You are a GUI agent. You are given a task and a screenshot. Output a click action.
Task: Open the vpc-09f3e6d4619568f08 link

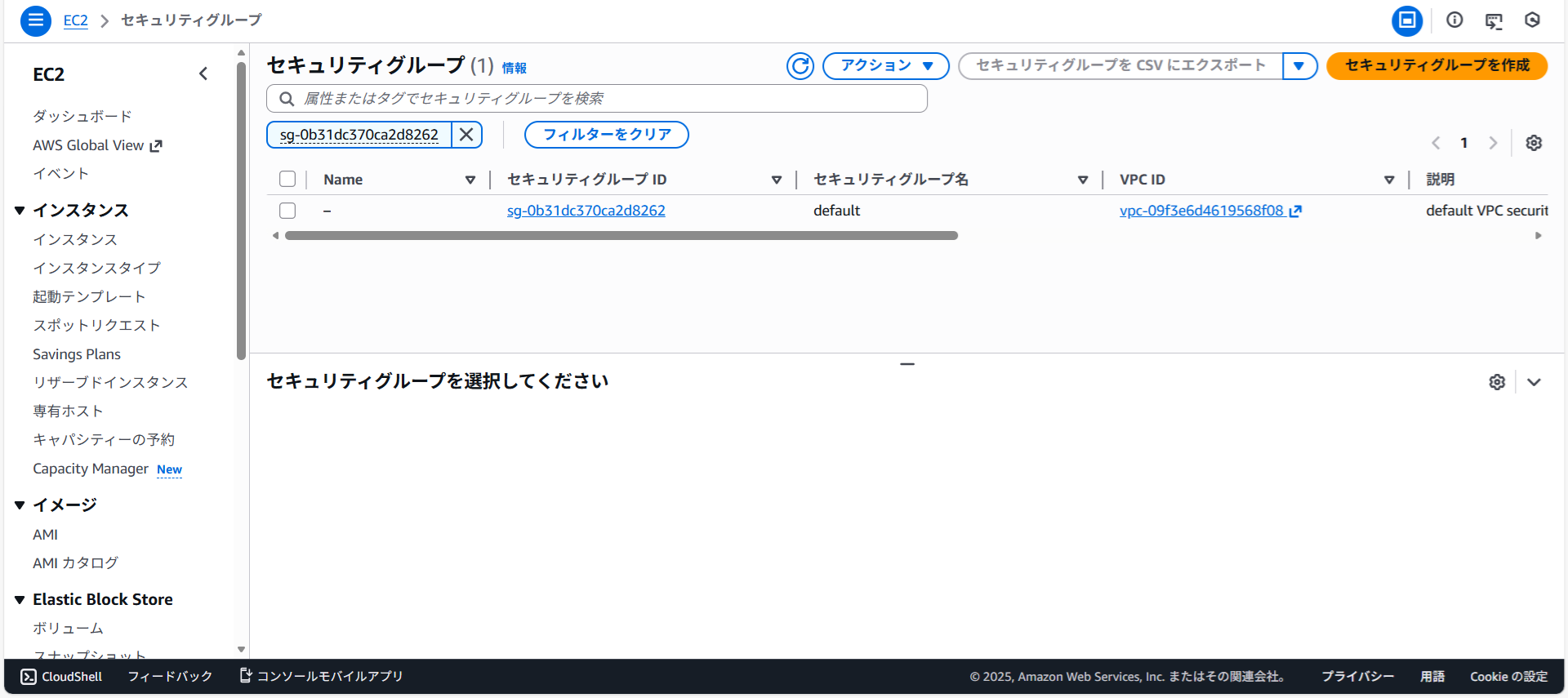coord(1200,211)
